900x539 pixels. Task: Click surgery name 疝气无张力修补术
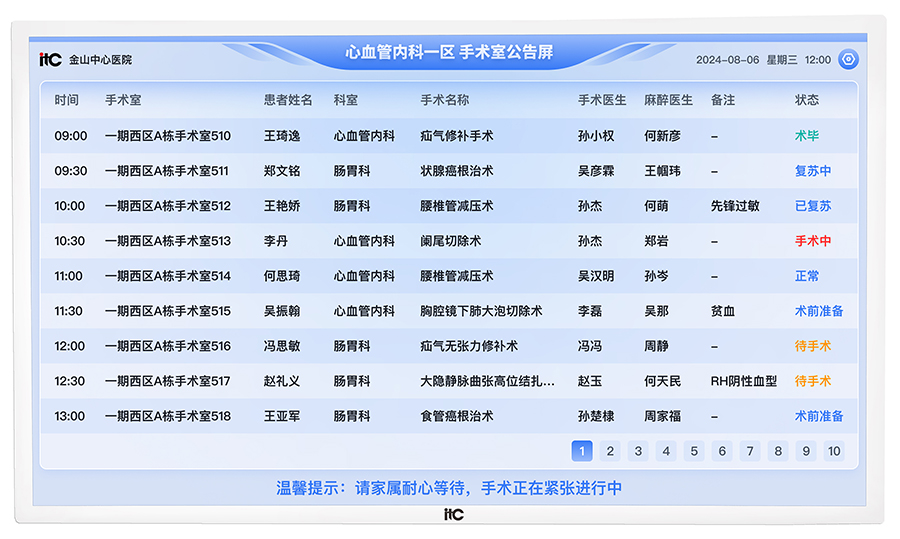469,346
